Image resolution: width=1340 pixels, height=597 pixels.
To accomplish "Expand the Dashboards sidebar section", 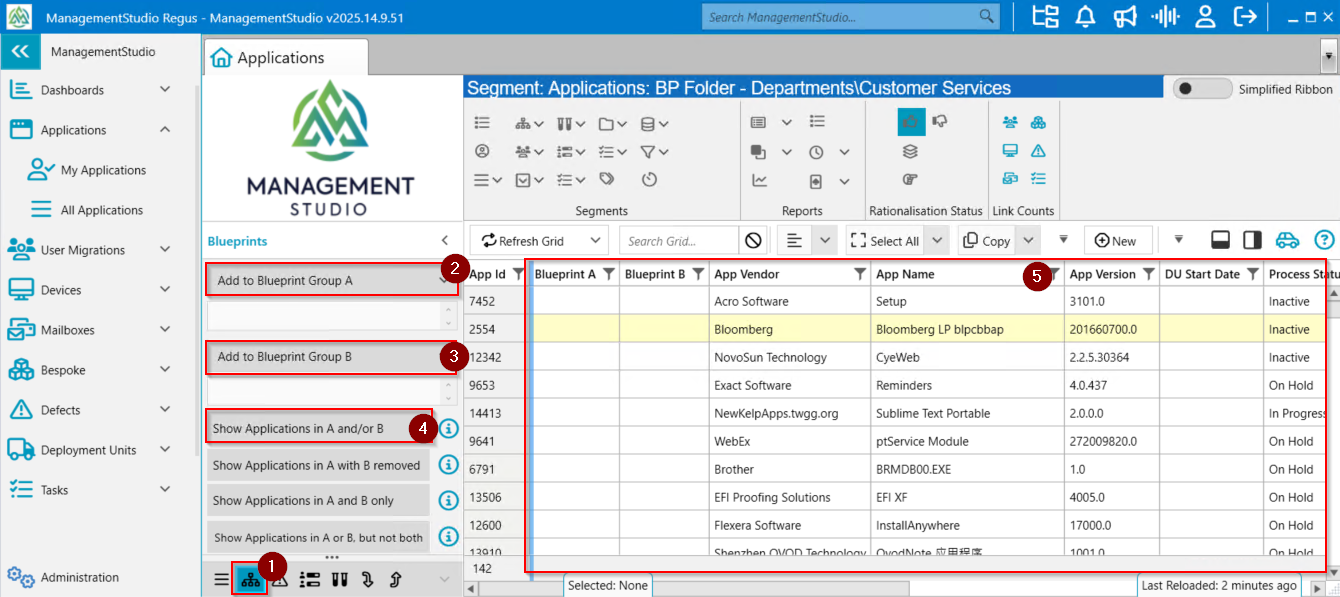I will point(165,90).
